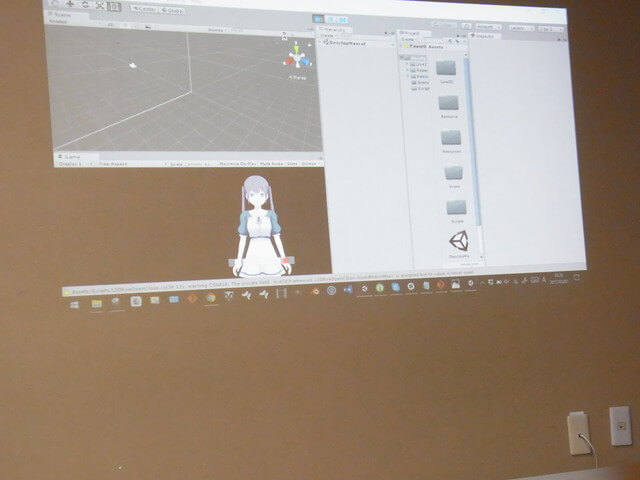Open the Cloud services icon
Image resolution: width=640 pixels, height=480 pixels.
coord(467,26)
